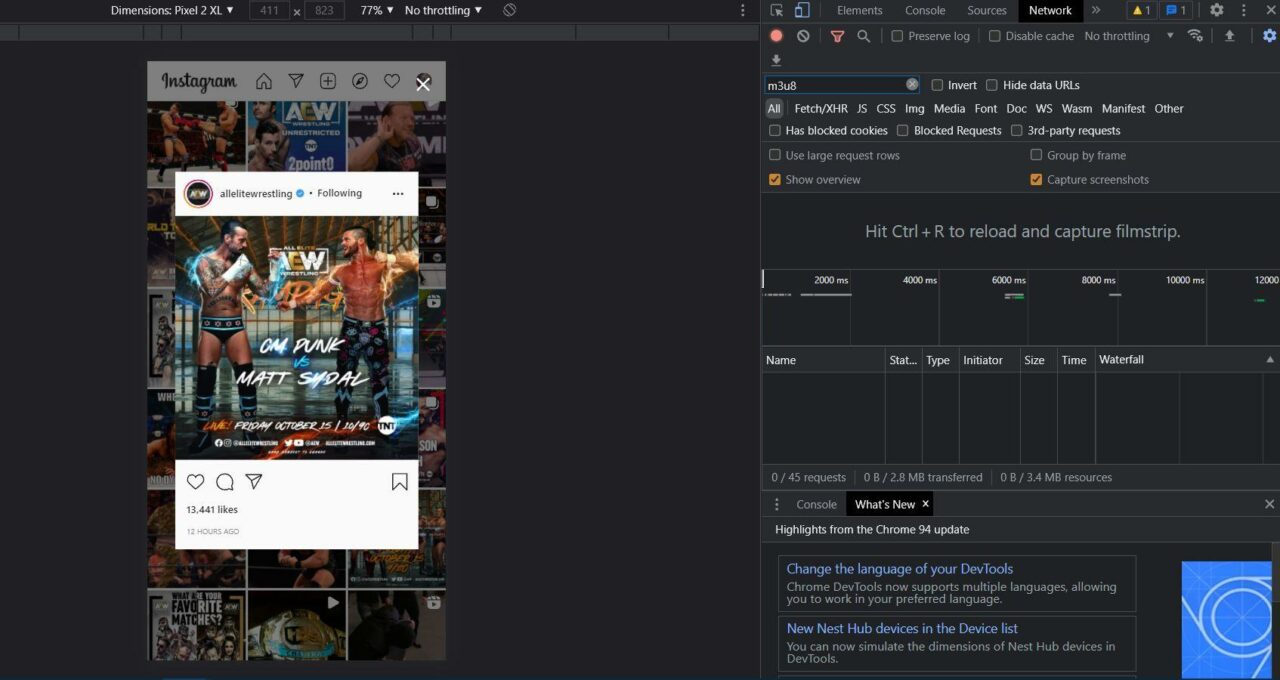Select the Media request filter
This screenshot has height=680, width=1280.
click(x=949, y=108)
